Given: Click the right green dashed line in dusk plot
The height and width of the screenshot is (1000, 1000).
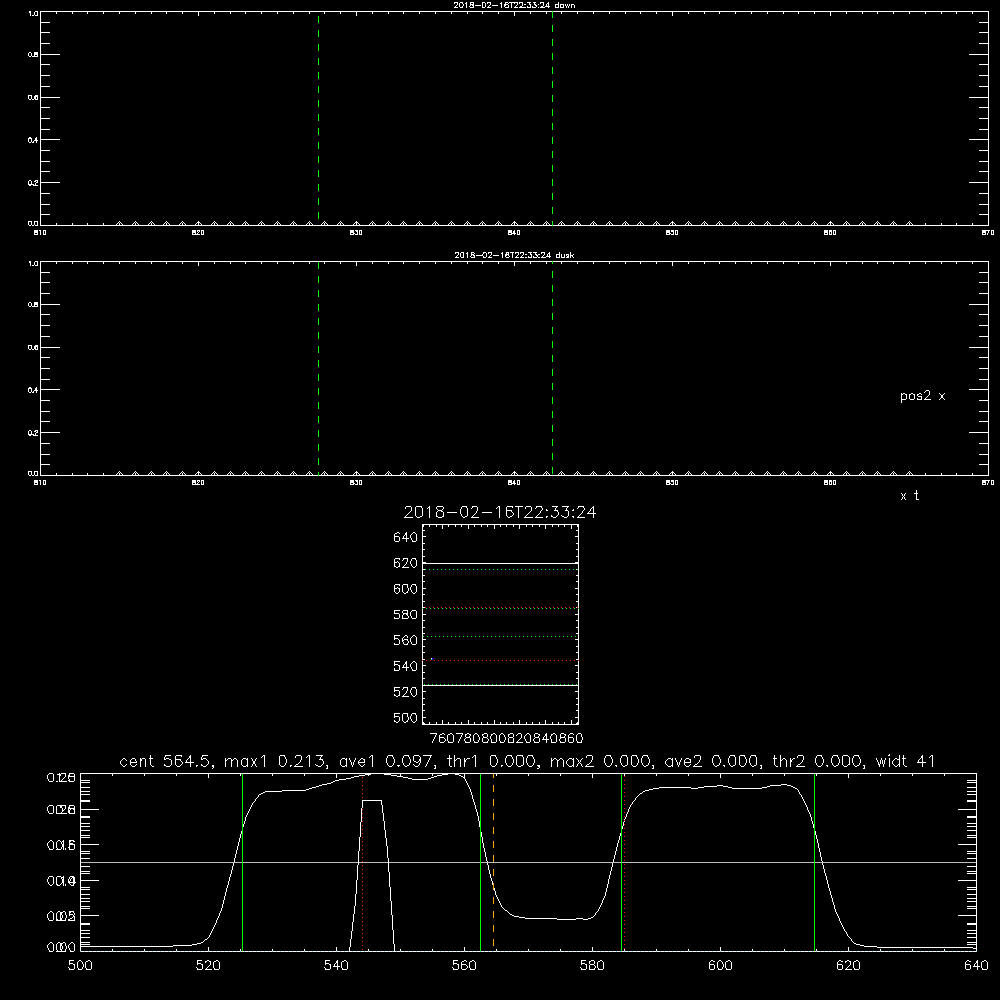Looking at the screenshot, I should [x=552, y=368].
